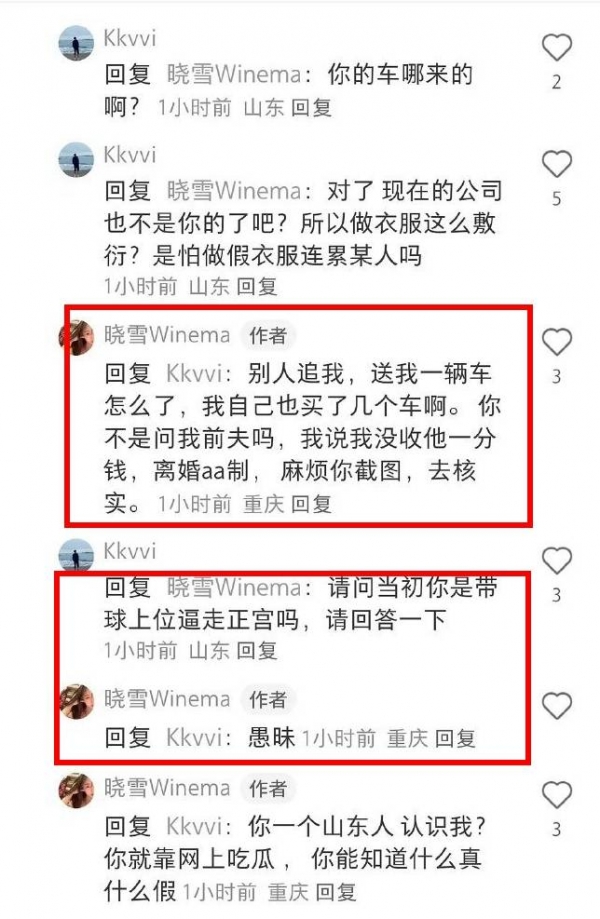The width and height of the screenshot is (600, 919).
Task: Click 作者 badge on 愚昧 reply
Action: coord(268,699)
